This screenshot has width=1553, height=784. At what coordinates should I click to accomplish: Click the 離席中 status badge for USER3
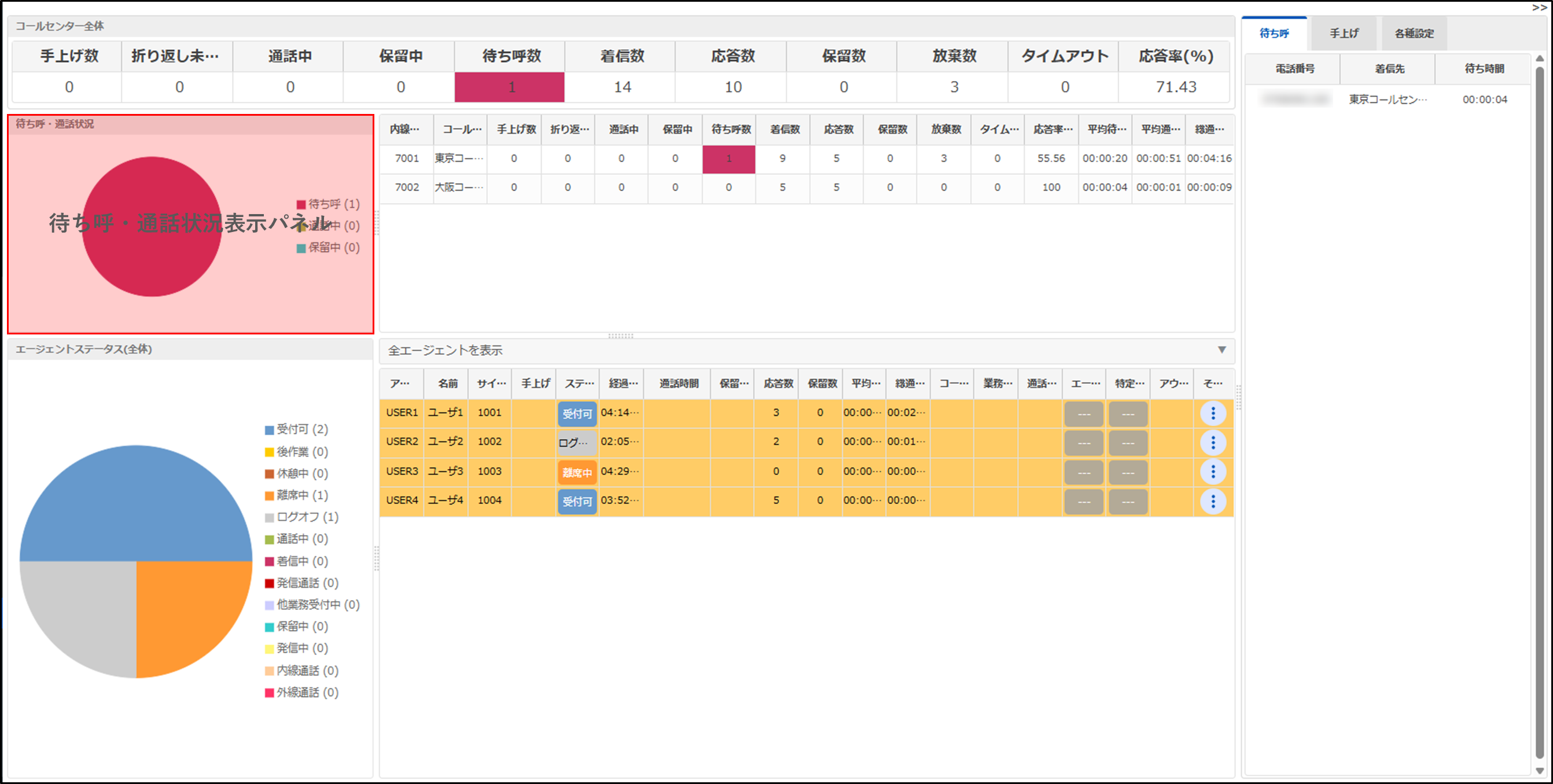[576, 472]
